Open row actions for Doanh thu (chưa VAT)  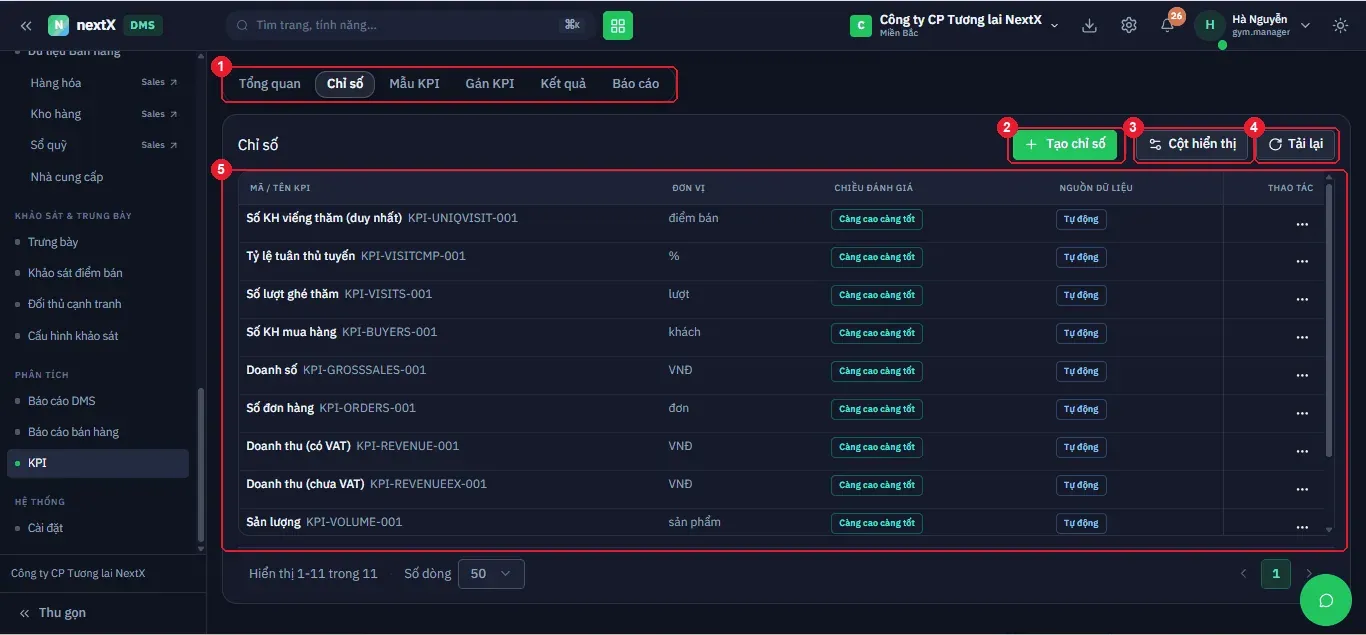point(1302,490)
